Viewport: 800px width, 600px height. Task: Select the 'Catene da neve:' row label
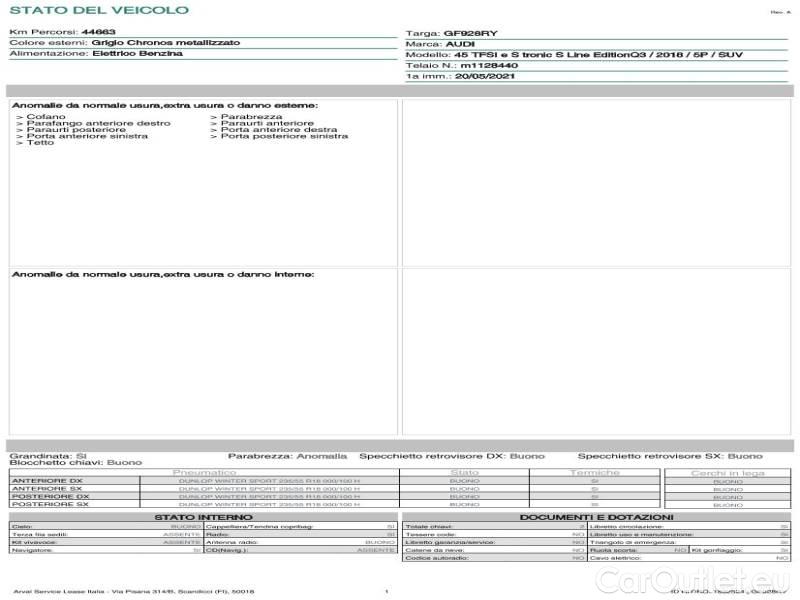(435, 551)
